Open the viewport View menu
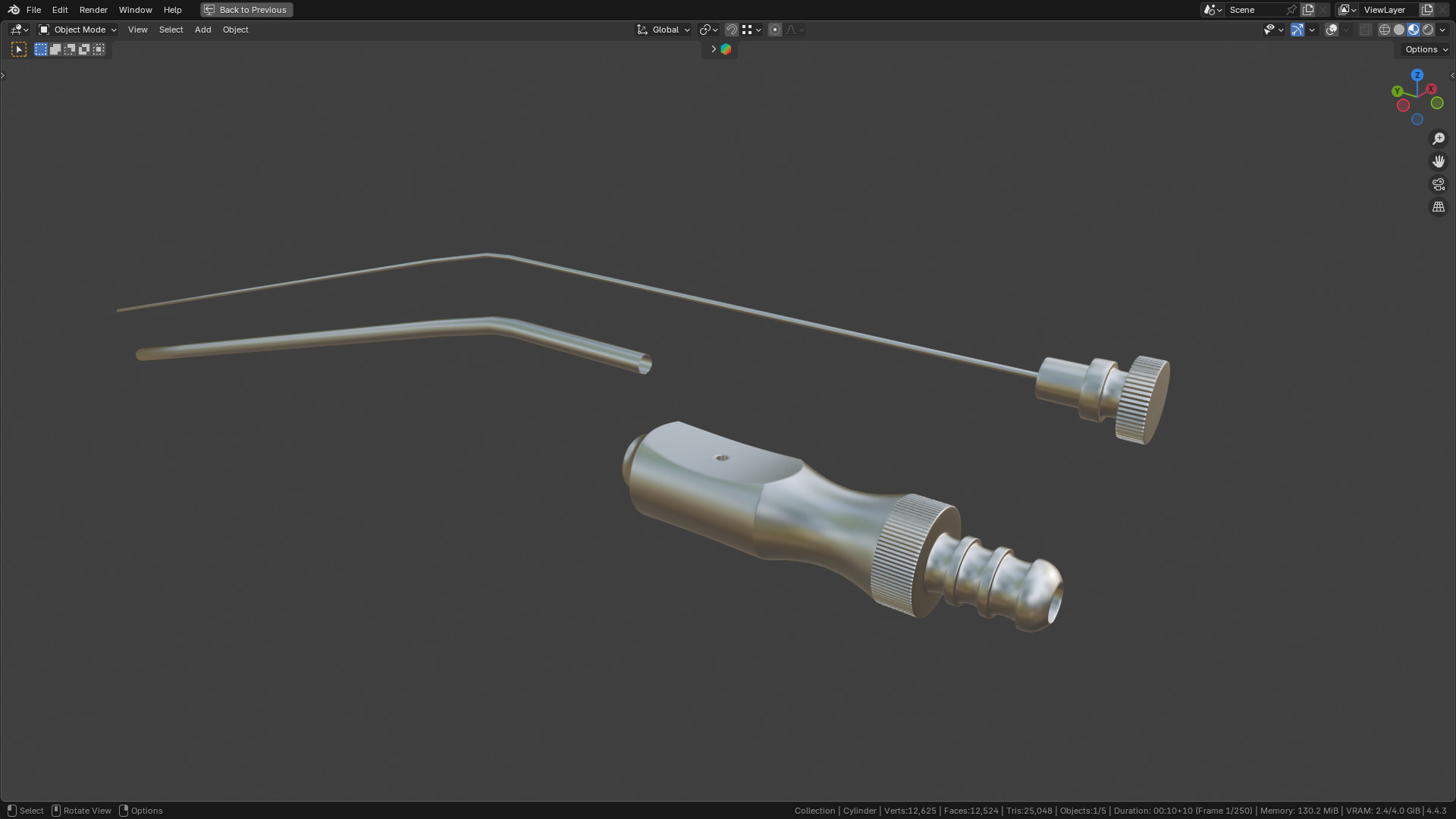The width and height of the screenshot is (1456, 819). (x=137, y=30)
